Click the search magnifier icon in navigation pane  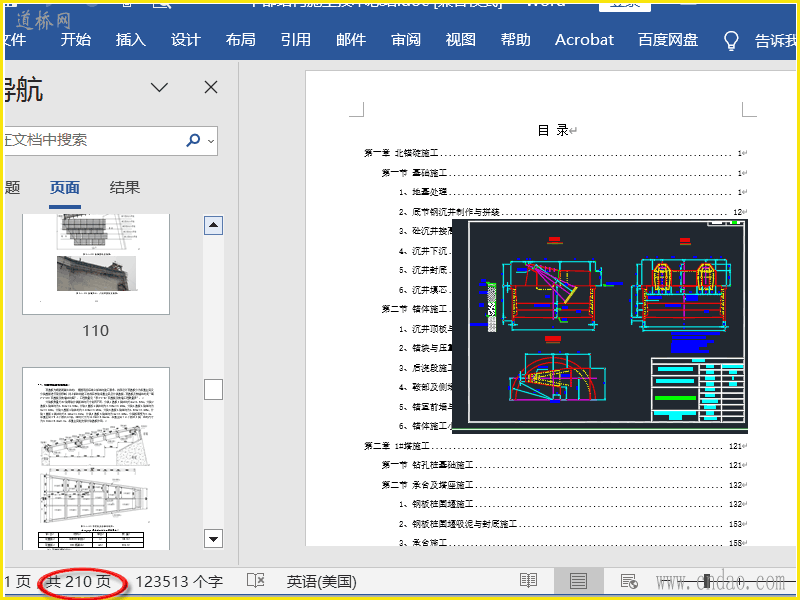point(193,141)
